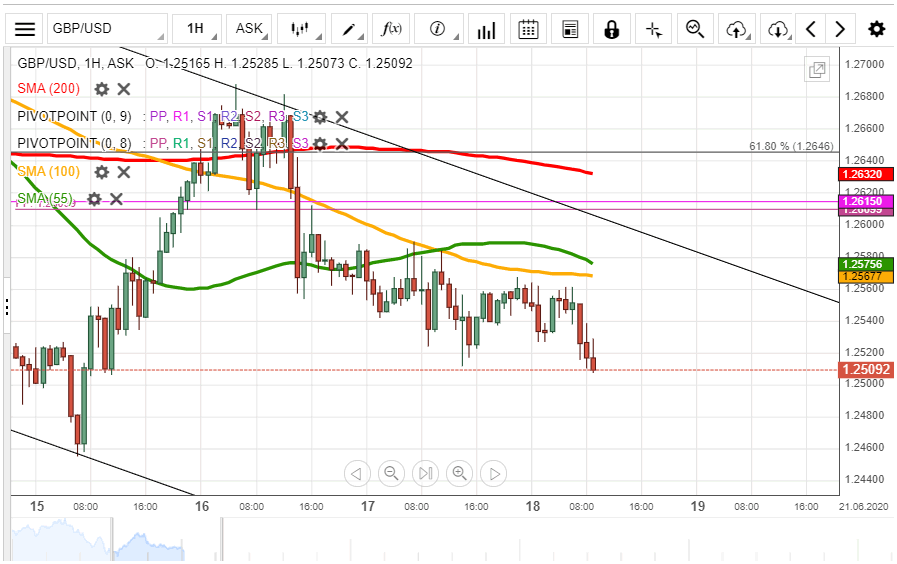Remove the SMA (200) indicator
Screen dimensions: 897x564
pyautogui.click(x=124, y=89)
